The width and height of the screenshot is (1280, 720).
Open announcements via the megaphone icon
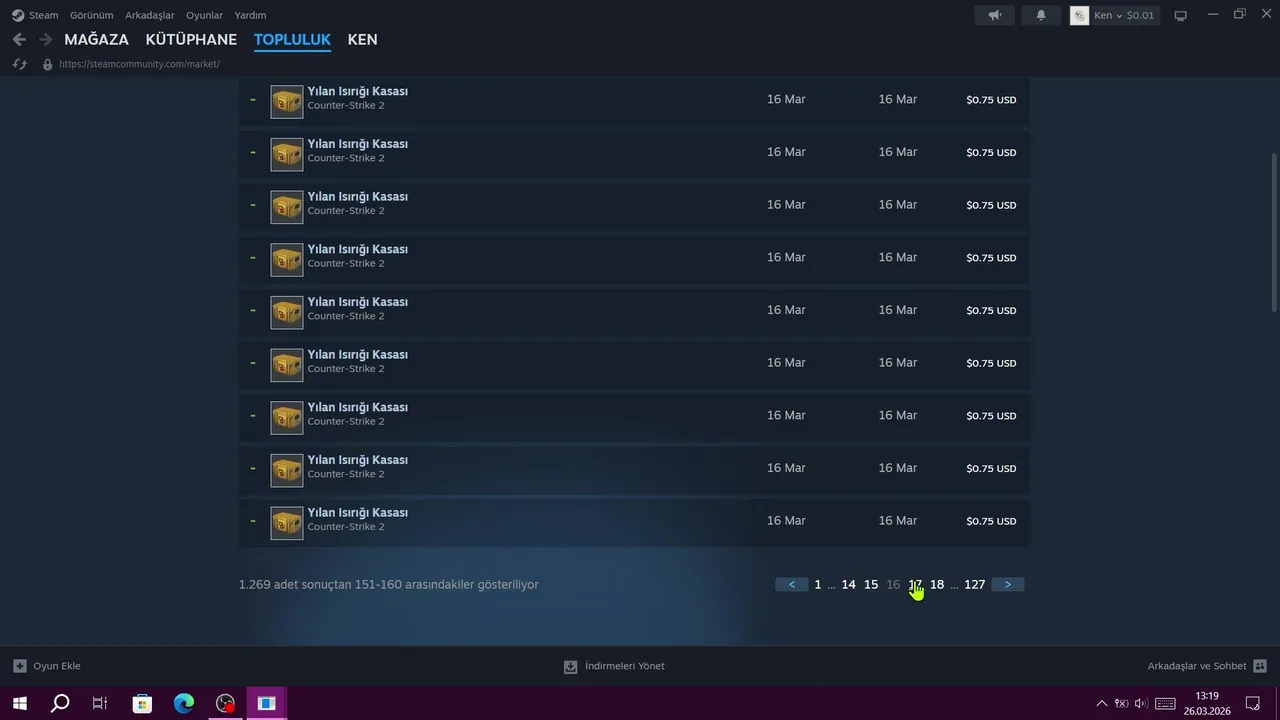[995, 15]
